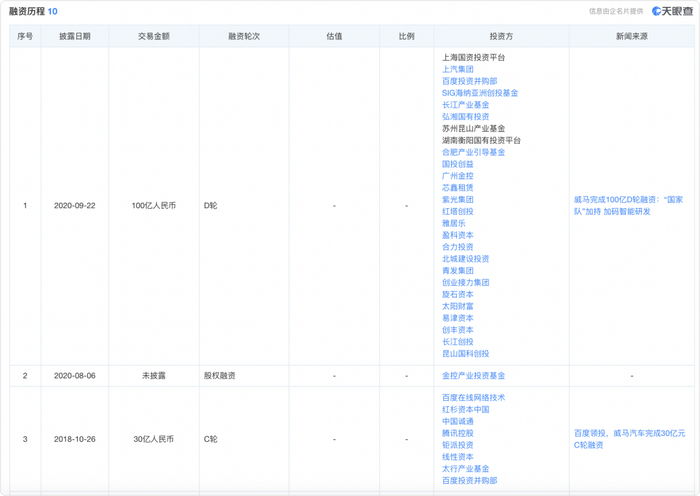The image size is (700, 496).
Task: Open 盈科资本 investor link
Action: coord(458,235)
